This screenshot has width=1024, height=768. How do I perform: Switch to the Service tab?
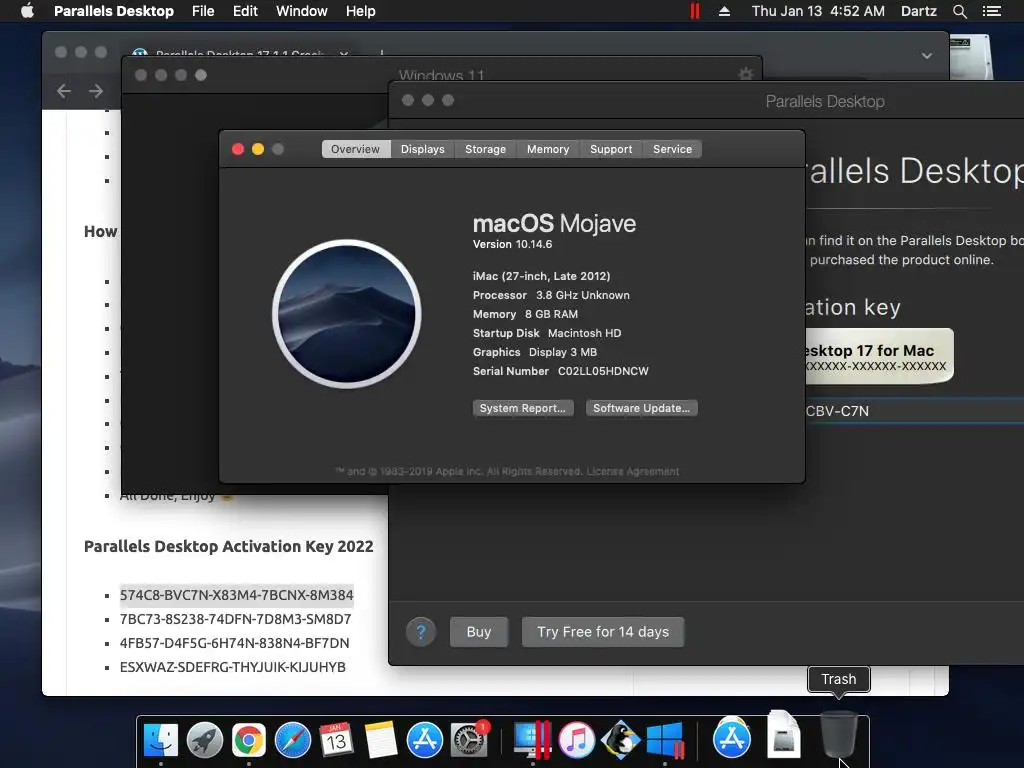[673, 149]
